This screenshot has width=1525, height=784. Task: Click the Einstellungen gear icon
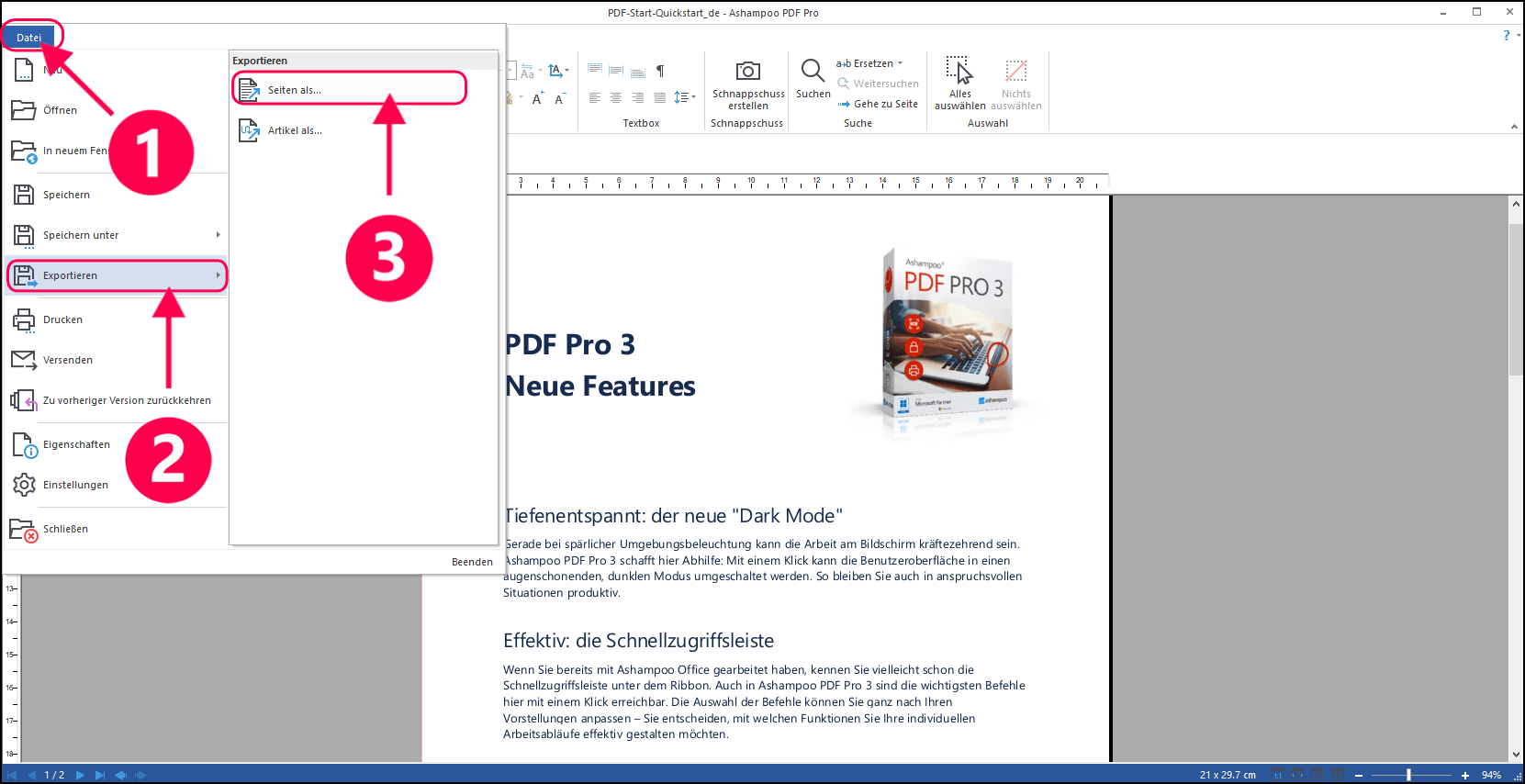click(x=24, y=485)
